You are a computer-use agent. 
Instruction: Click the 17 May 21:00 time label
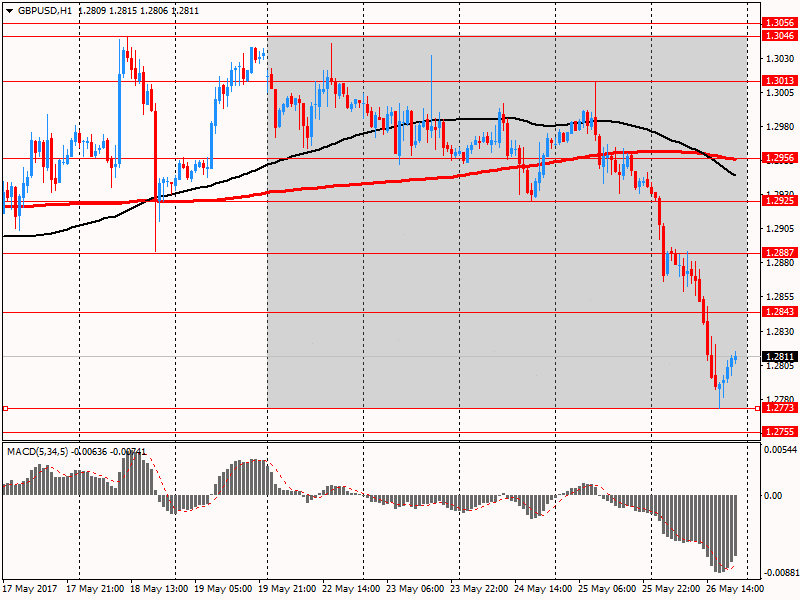point(95,588)
